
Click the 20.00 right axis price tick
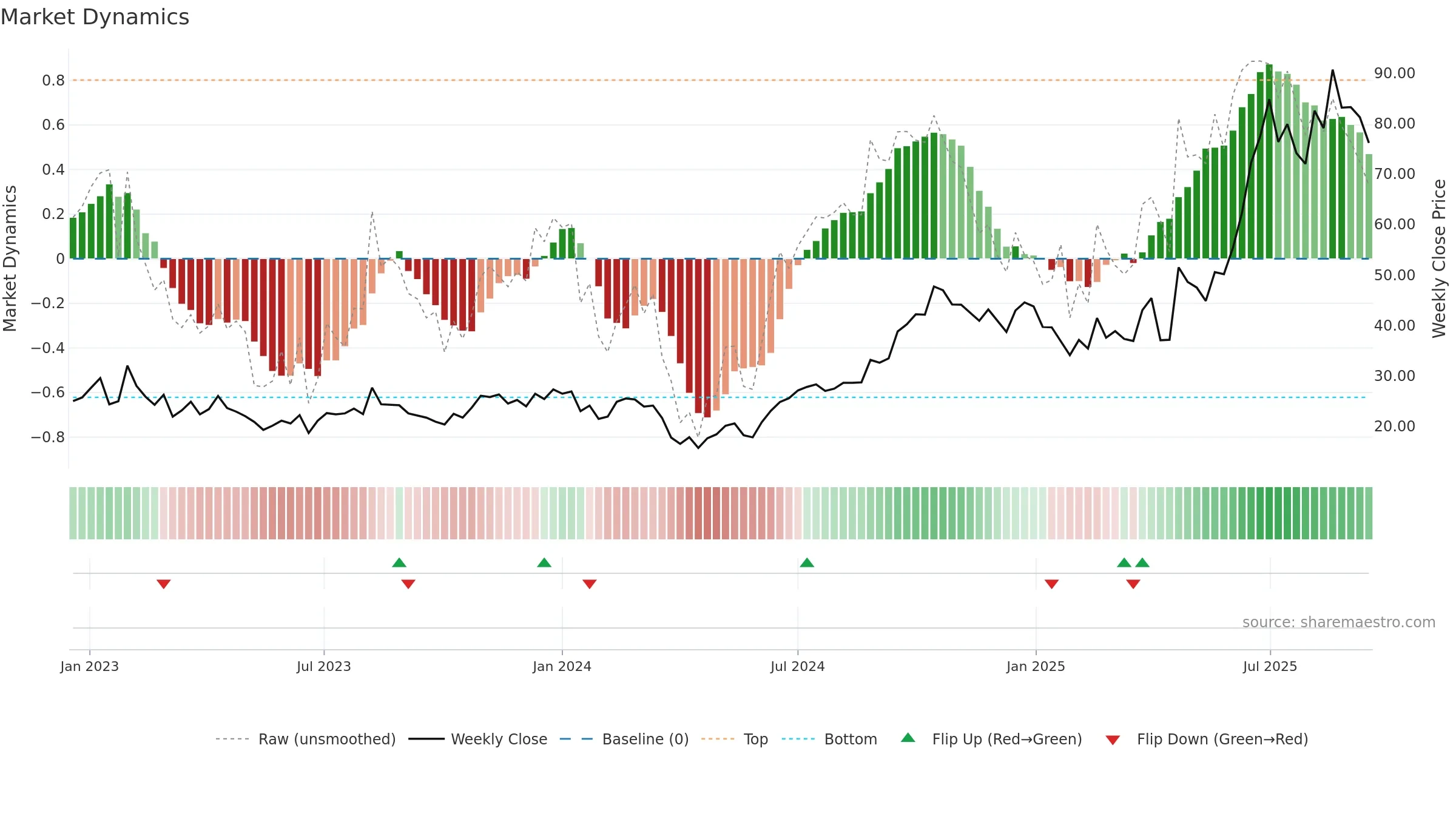pos(1395,426)
